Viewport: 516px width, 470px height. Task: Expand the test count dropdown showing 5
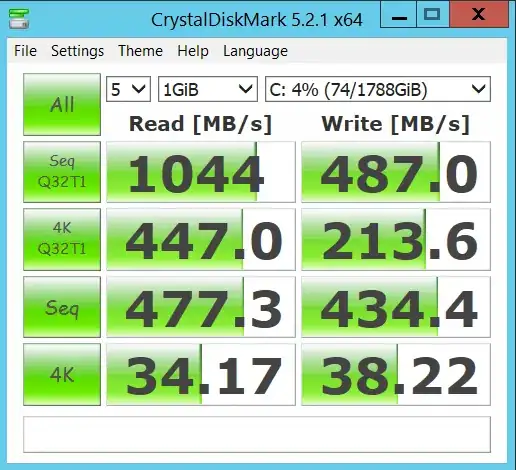coord(128,89)
